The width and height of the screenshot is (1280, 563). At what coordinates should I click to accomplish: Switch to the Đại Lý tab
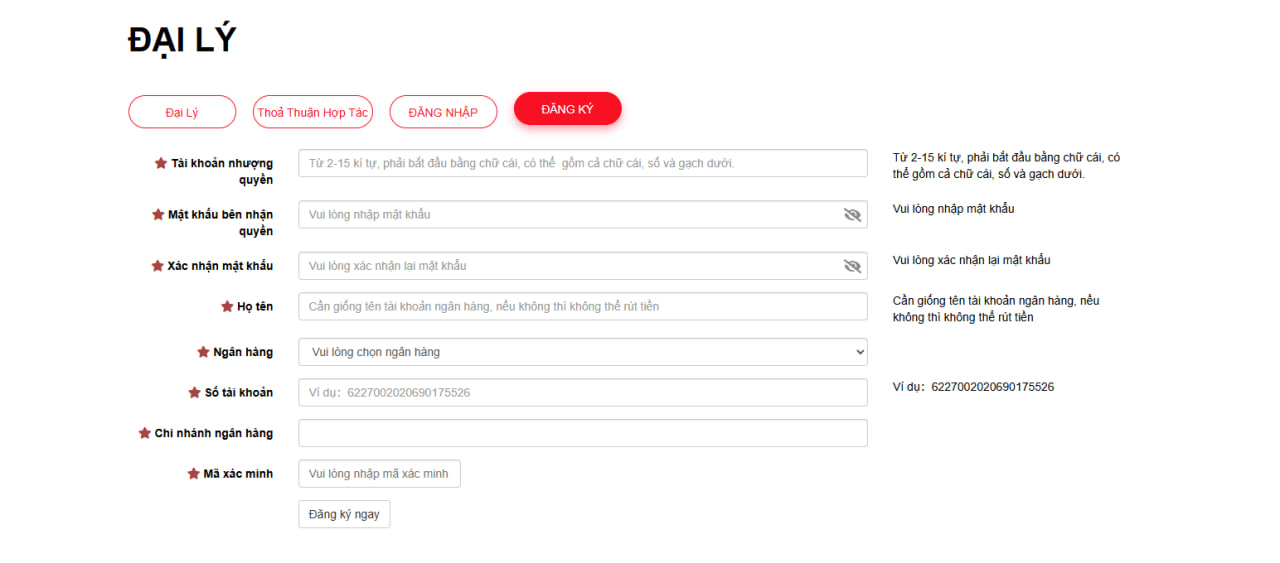pos(182,112)
